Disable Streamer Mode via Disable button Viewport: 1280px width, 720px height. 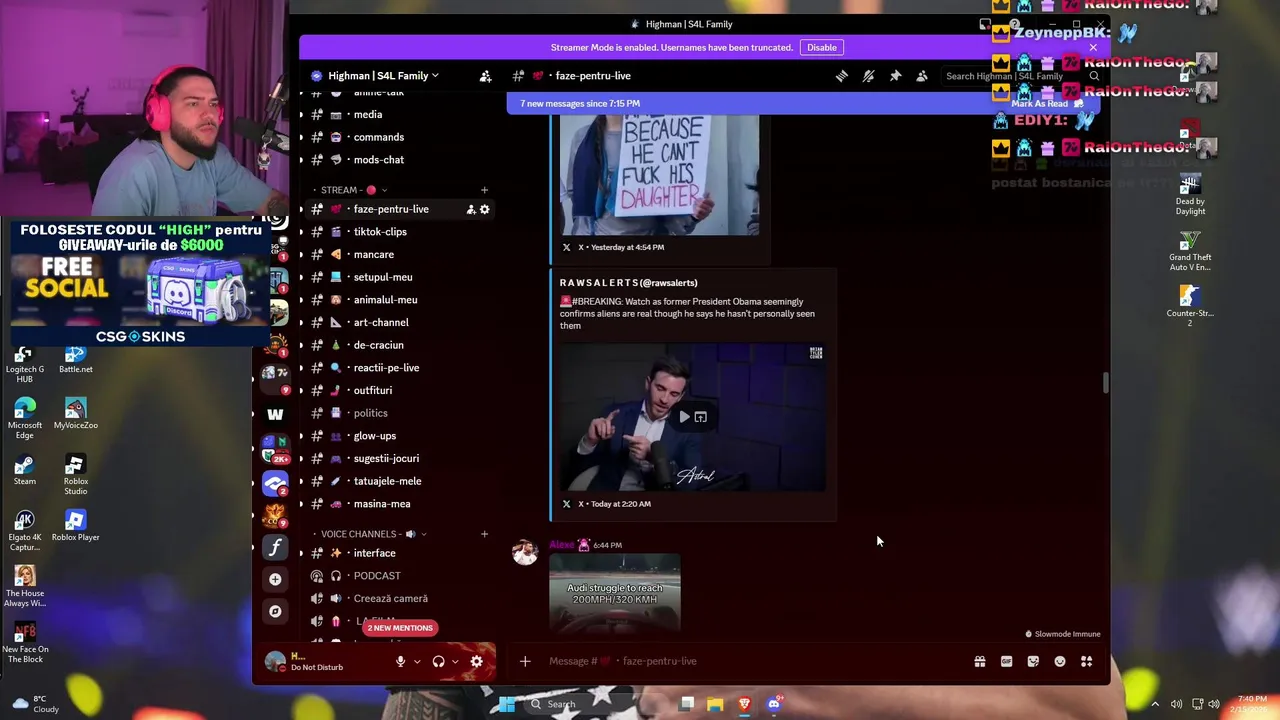point(822,47)
